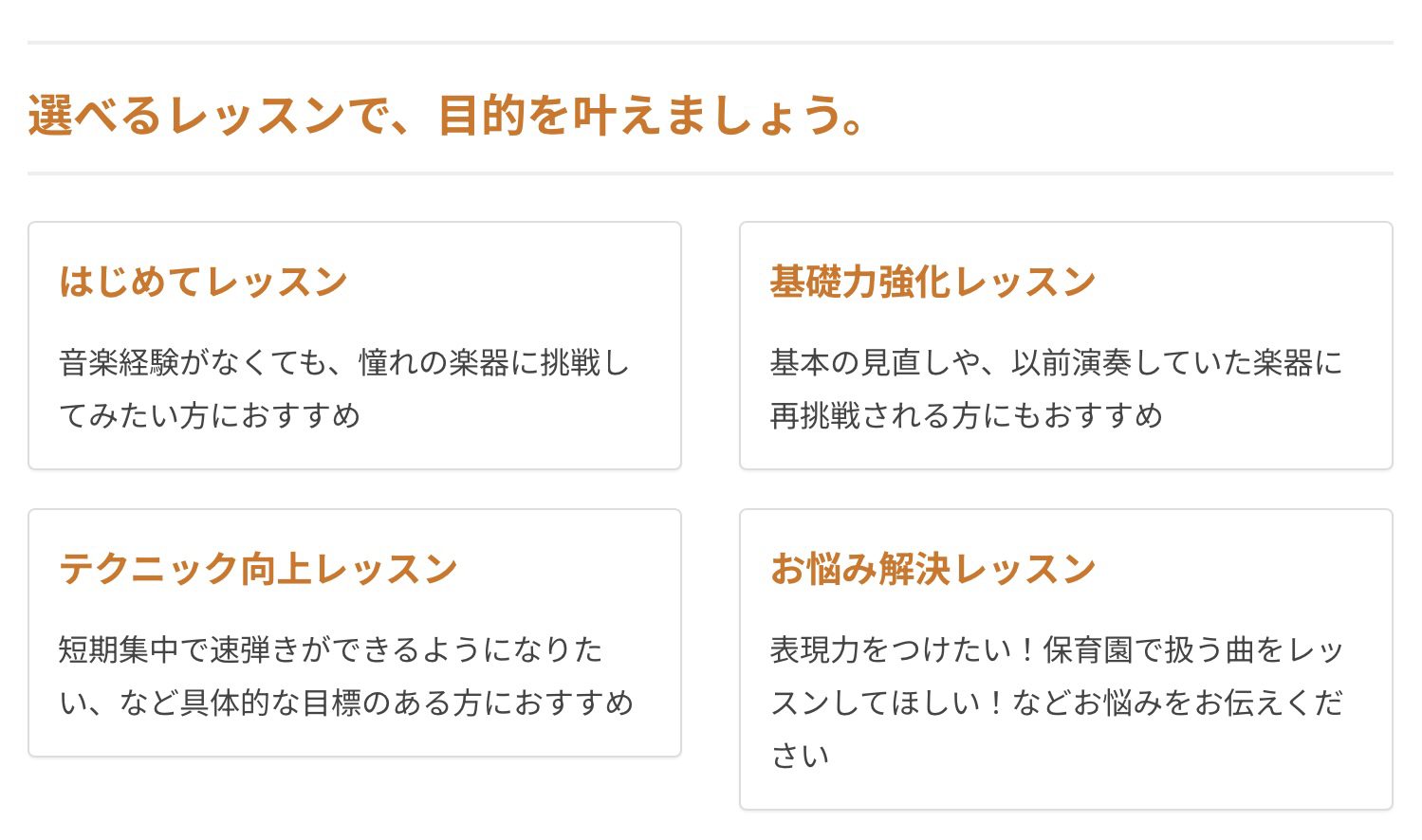This screenshot has height=840, width=1422.
Task: Click the line starting 表現力をつけたい！
Action: click(x=1056, y=650)
